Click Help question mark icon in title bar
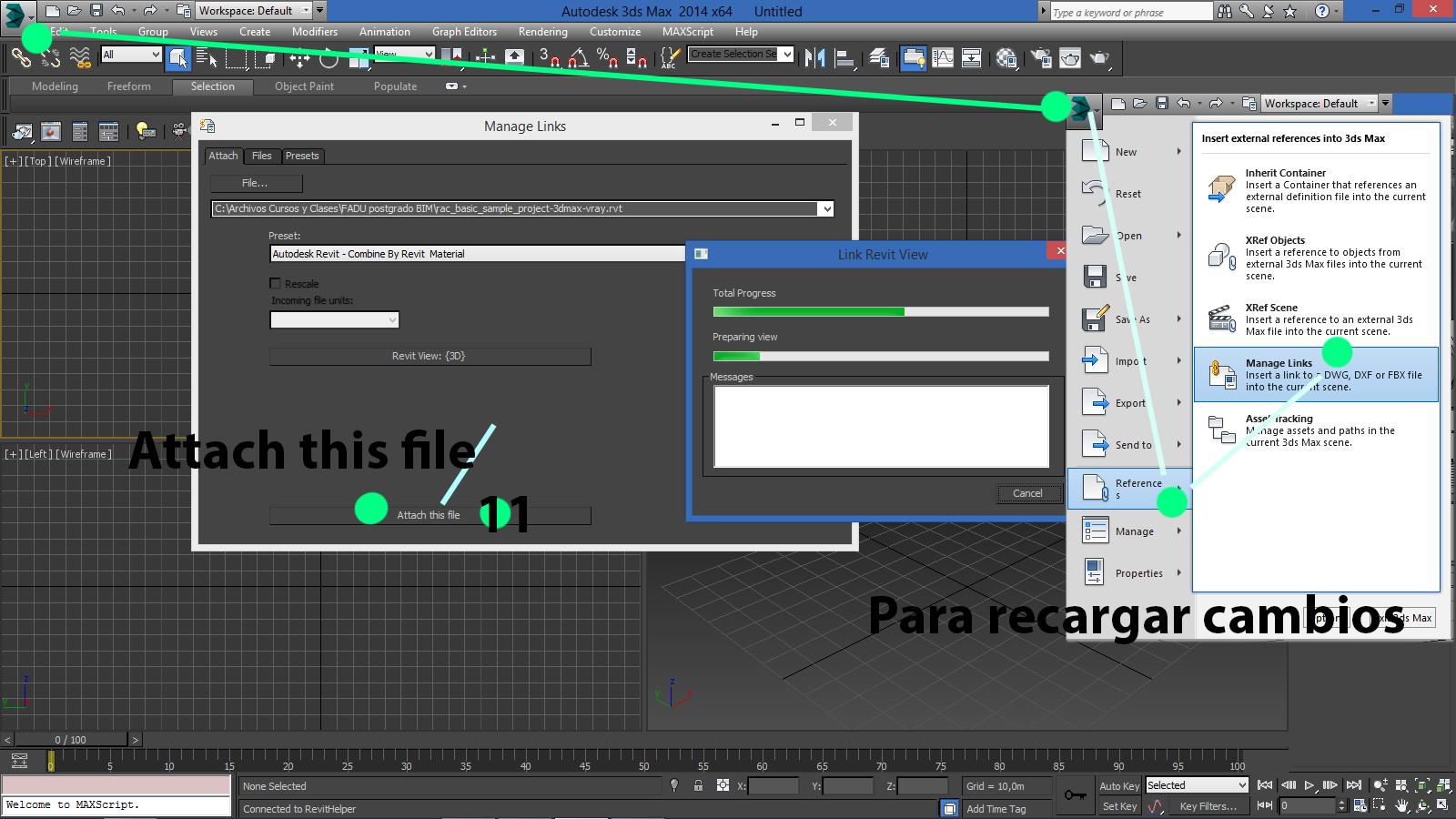 click(x=1322, y=12)
